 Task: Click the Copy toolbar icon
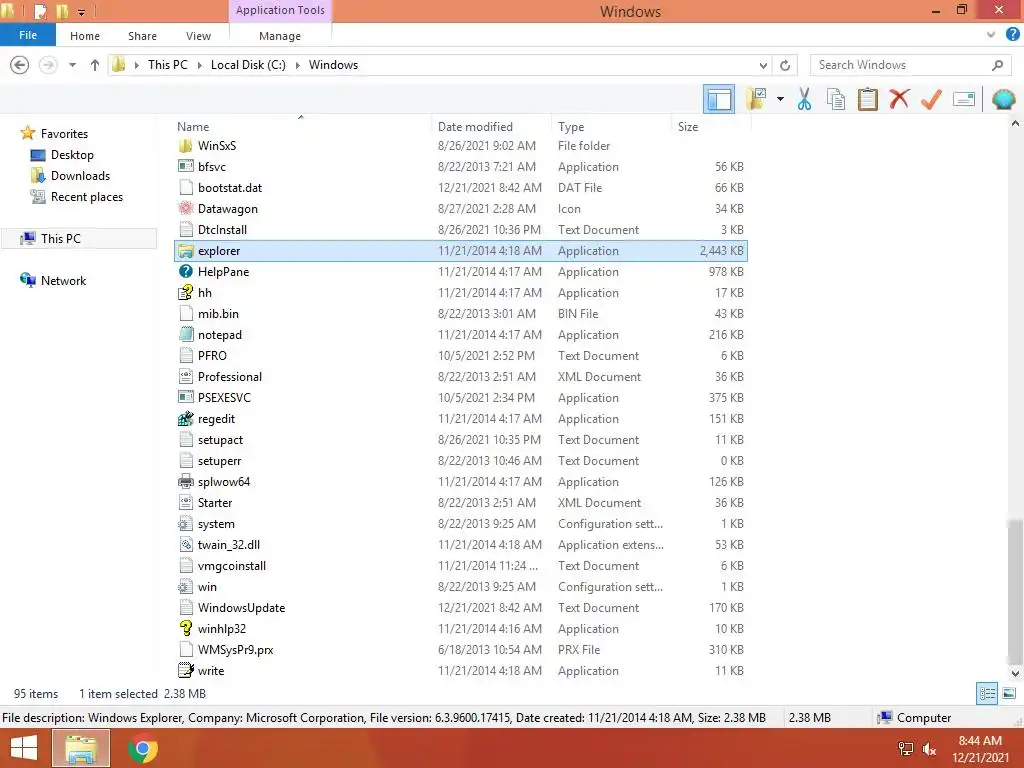coord(836,99)
